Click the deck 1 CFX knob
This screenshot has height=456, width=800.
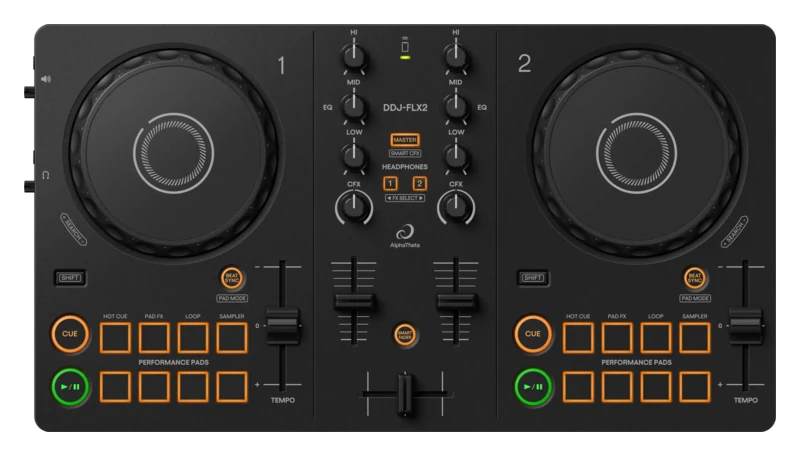[x=354, y=207]
